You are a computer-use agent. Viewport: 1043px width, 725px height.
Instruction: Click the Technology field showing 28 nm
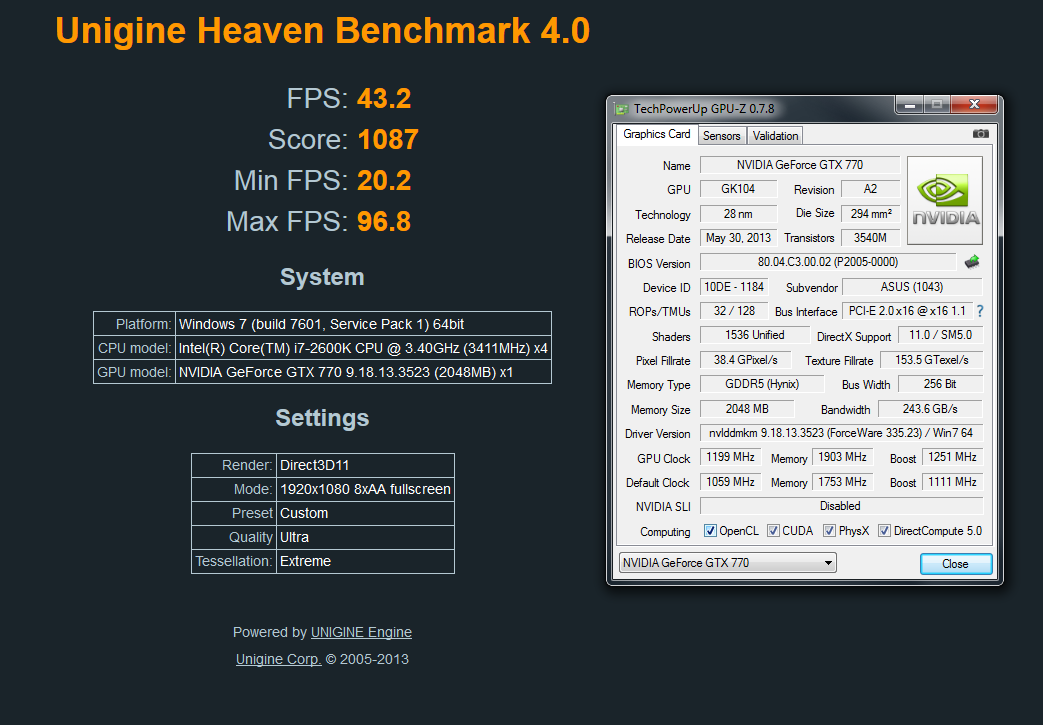[x=738, y=214]
